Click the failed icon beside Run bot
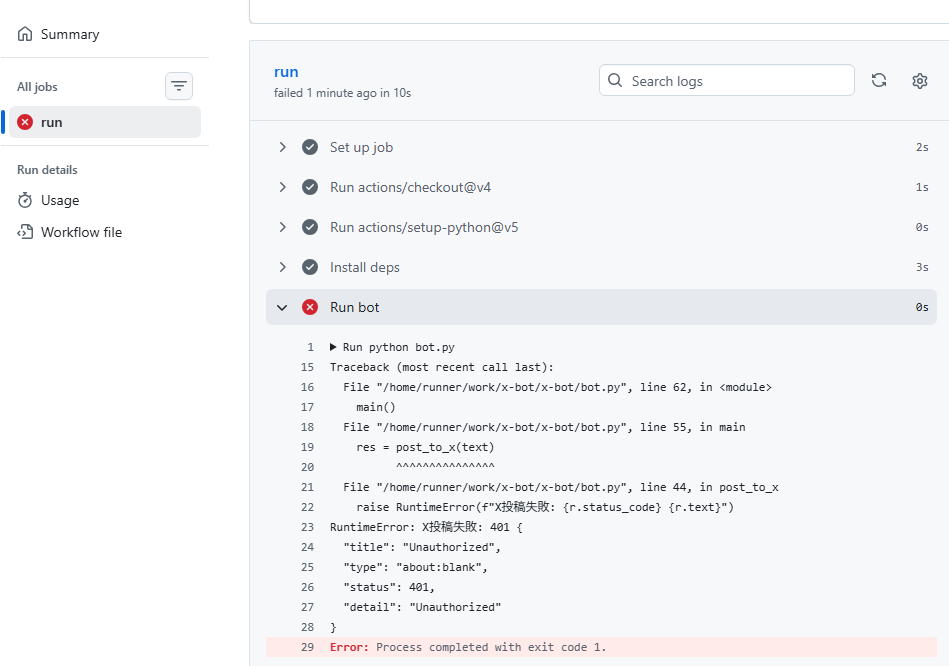This screenshot has height=666, width=949. click(310, 307)
